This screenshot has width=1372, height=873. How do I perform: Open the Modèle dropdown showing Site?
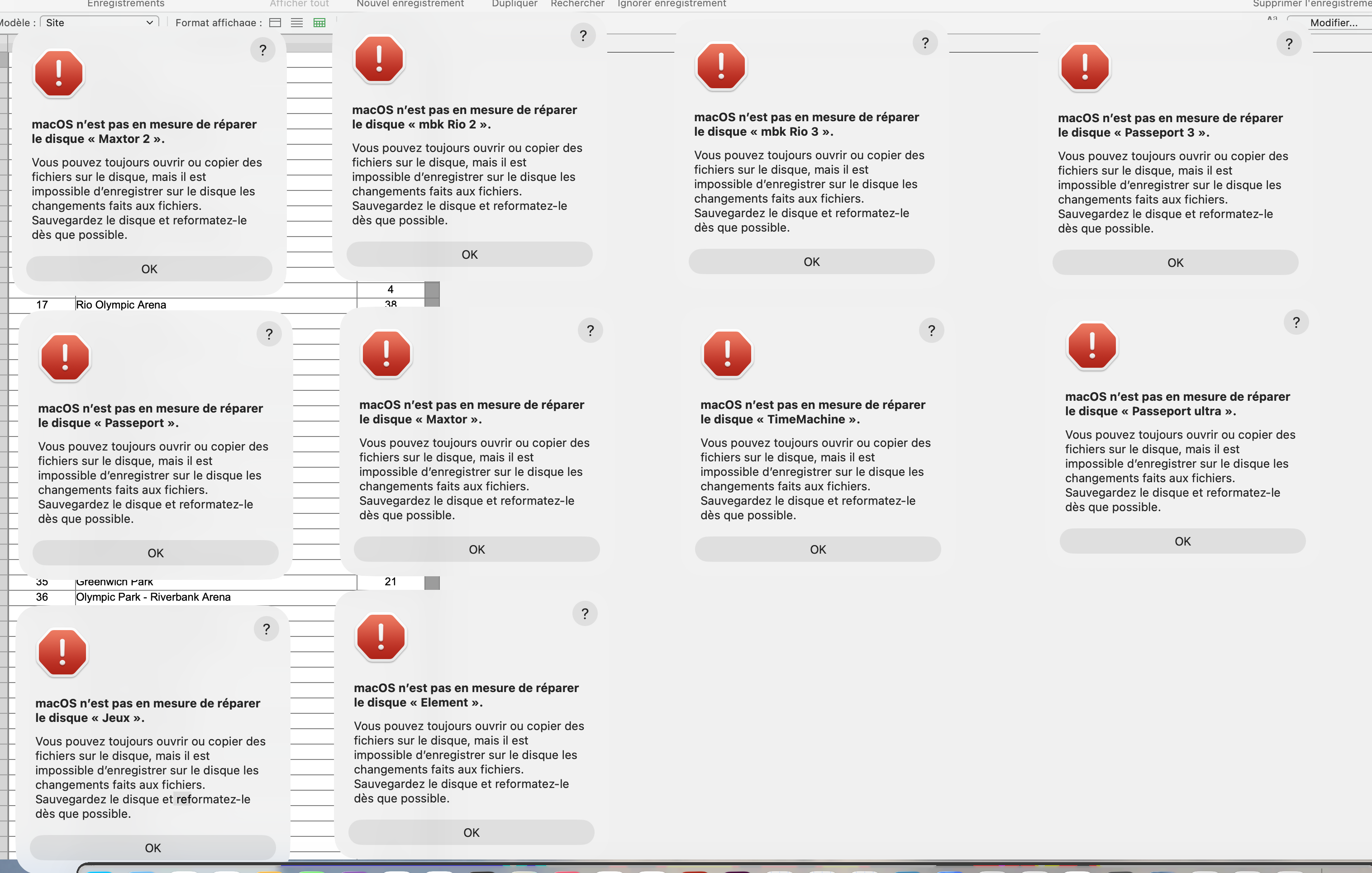point(99,23)
